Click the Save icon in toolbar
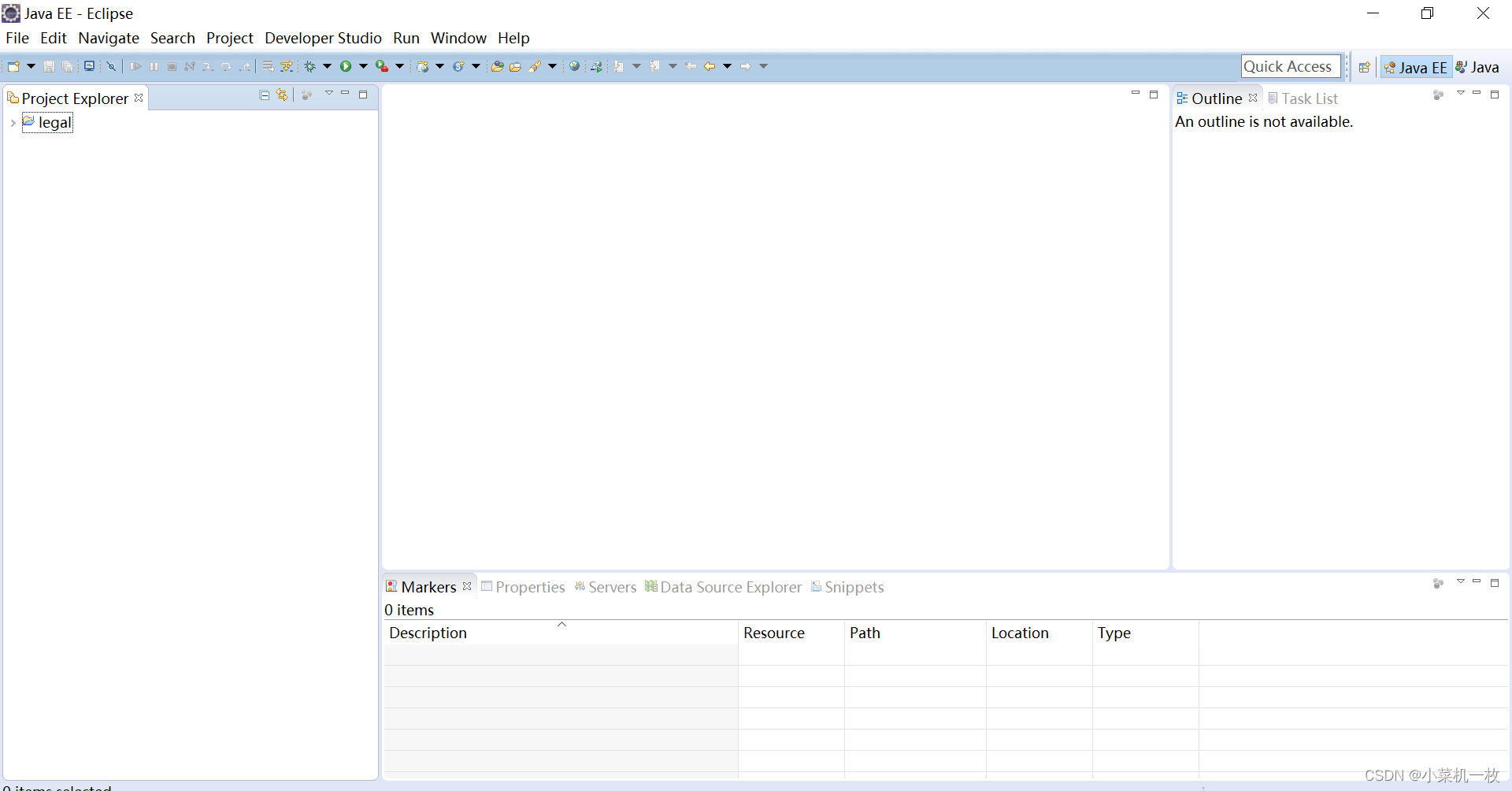Viewport: 1512px width, 791px height. pos(49,66)
